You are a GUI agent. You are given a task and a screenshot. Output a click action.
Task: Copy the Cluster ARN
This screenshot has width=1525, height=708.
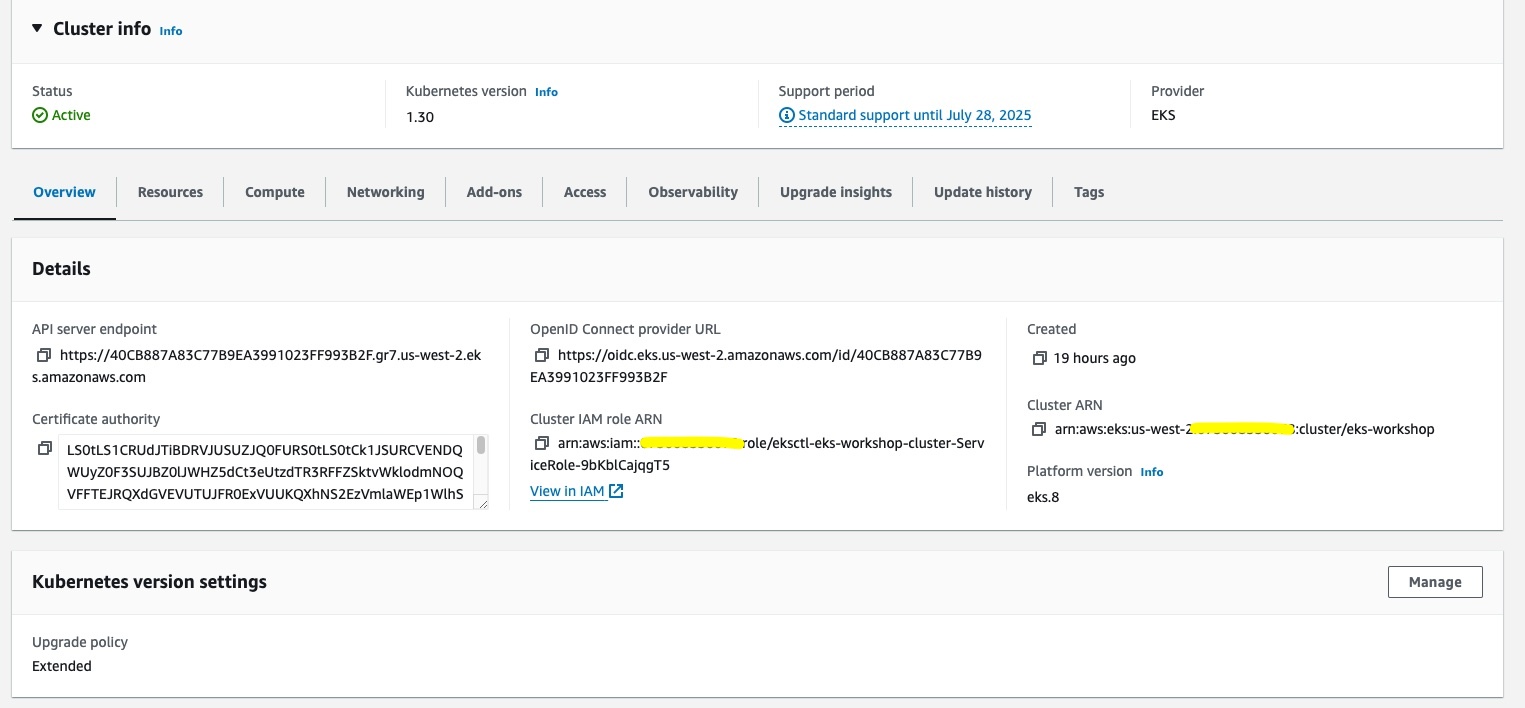[1039, 429]
